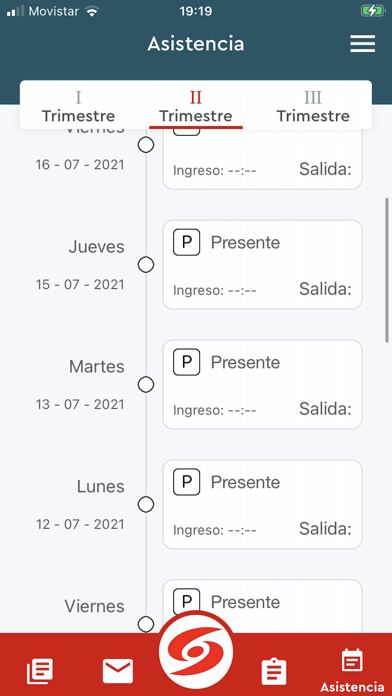Click the vertical scrollbar on the right
This screenshot has width=392, height=696.
click(x=387, y=270)
